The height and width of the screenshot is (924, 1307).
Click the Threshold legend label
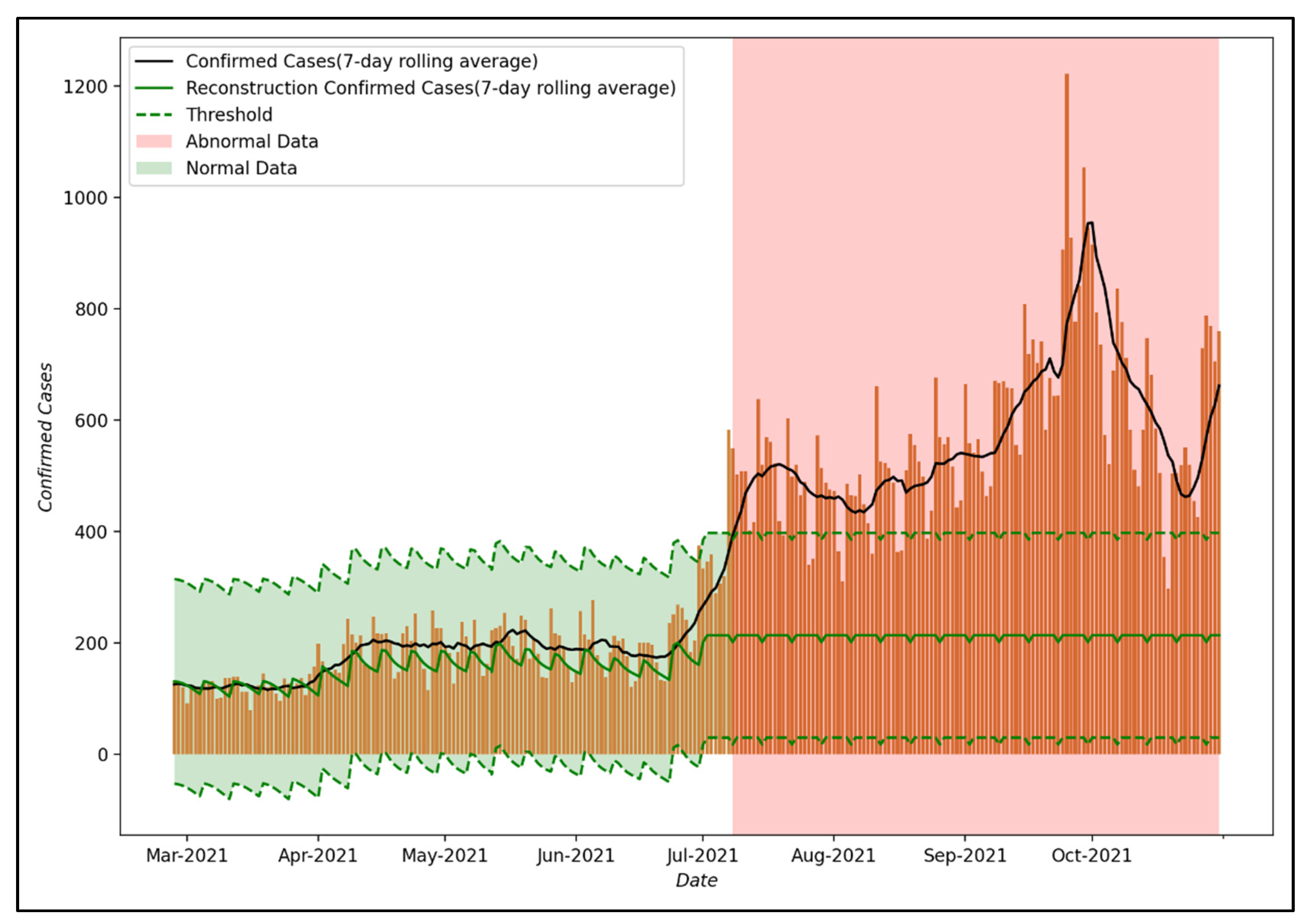click(229, 114)
